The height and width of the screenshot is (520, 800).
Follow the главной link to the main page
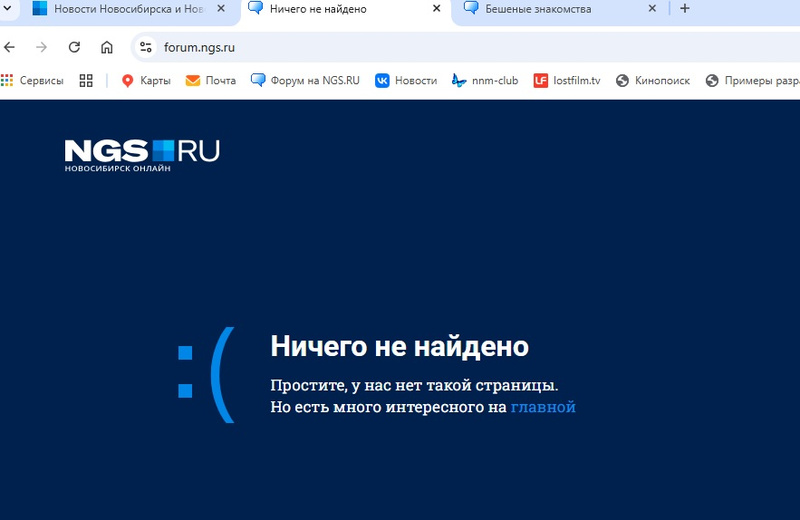coord(543,407)
